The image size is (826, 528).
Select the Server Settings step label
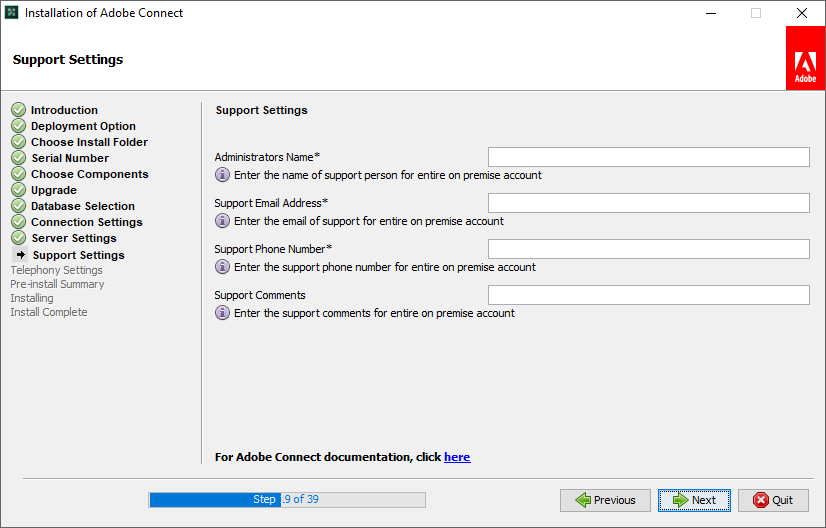74,238
